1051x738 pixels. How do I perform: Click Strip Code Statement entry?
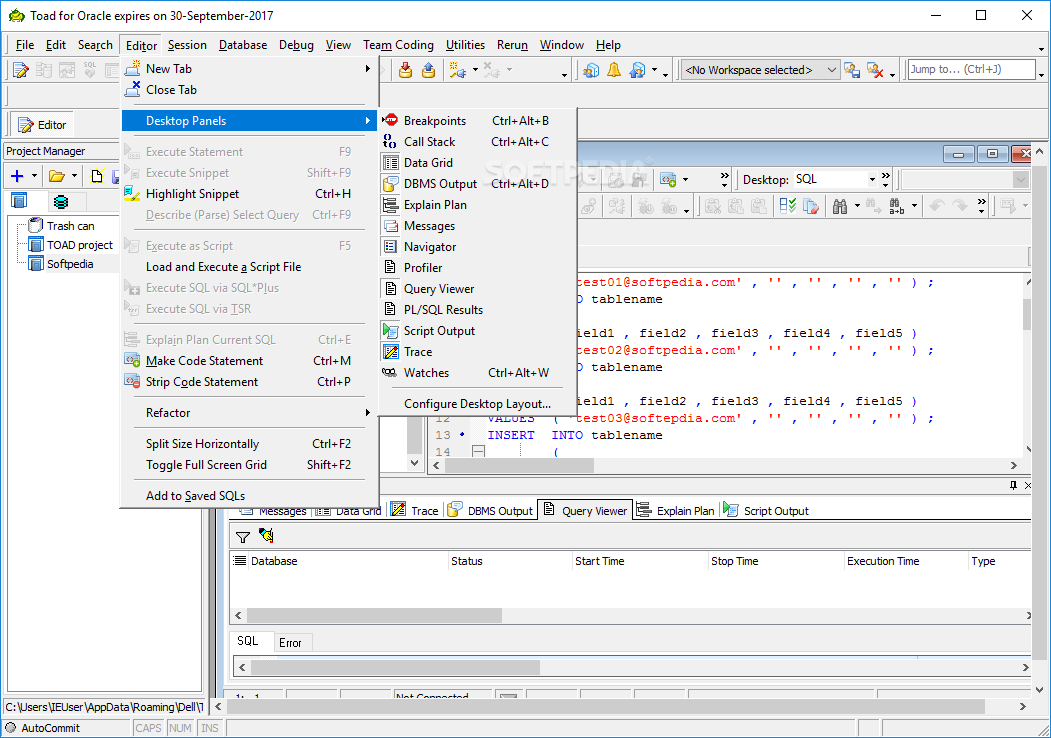click(x=249, y=381)
